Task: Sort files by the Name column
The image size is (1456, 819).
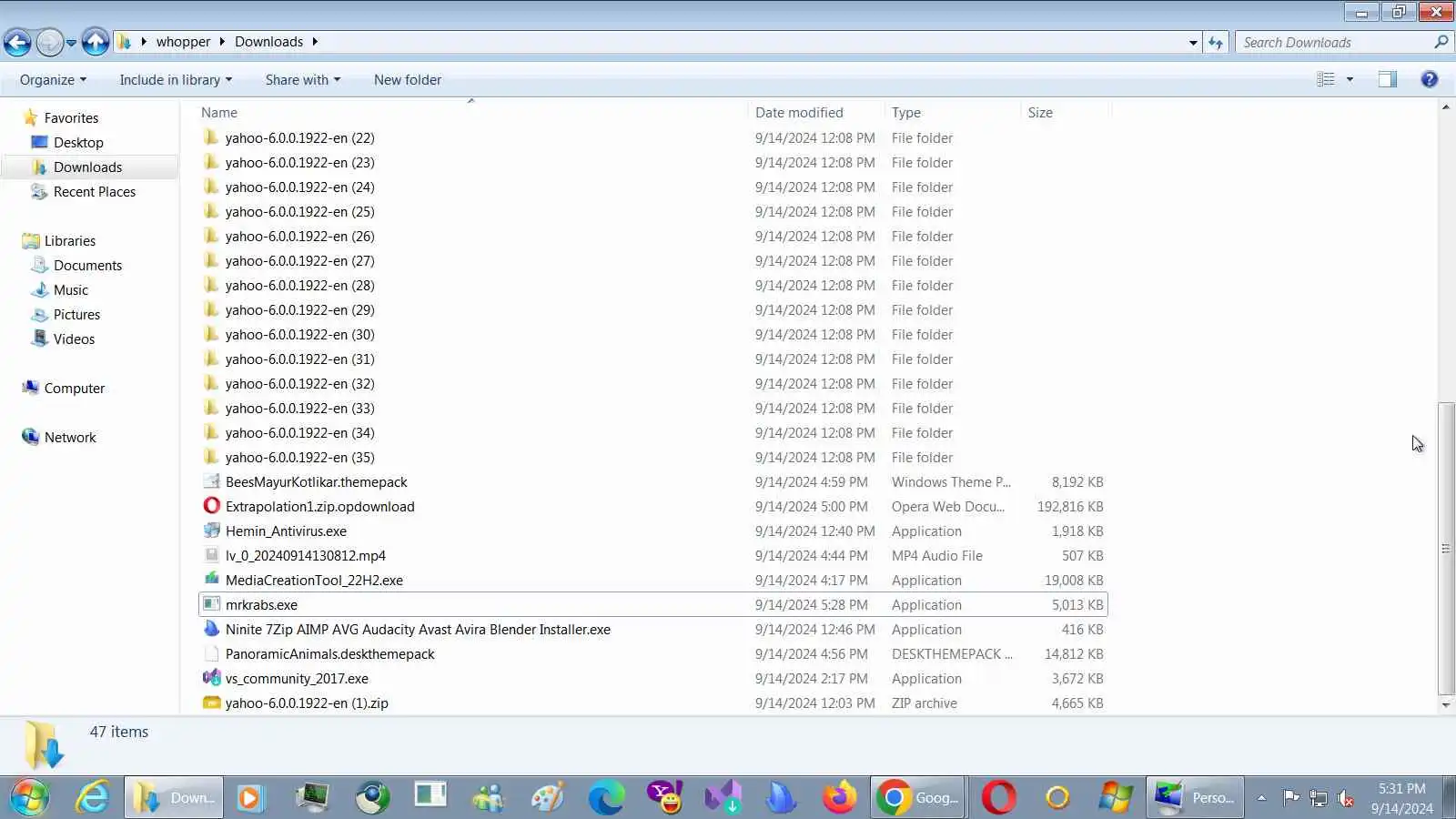Action: click(472, 112)
